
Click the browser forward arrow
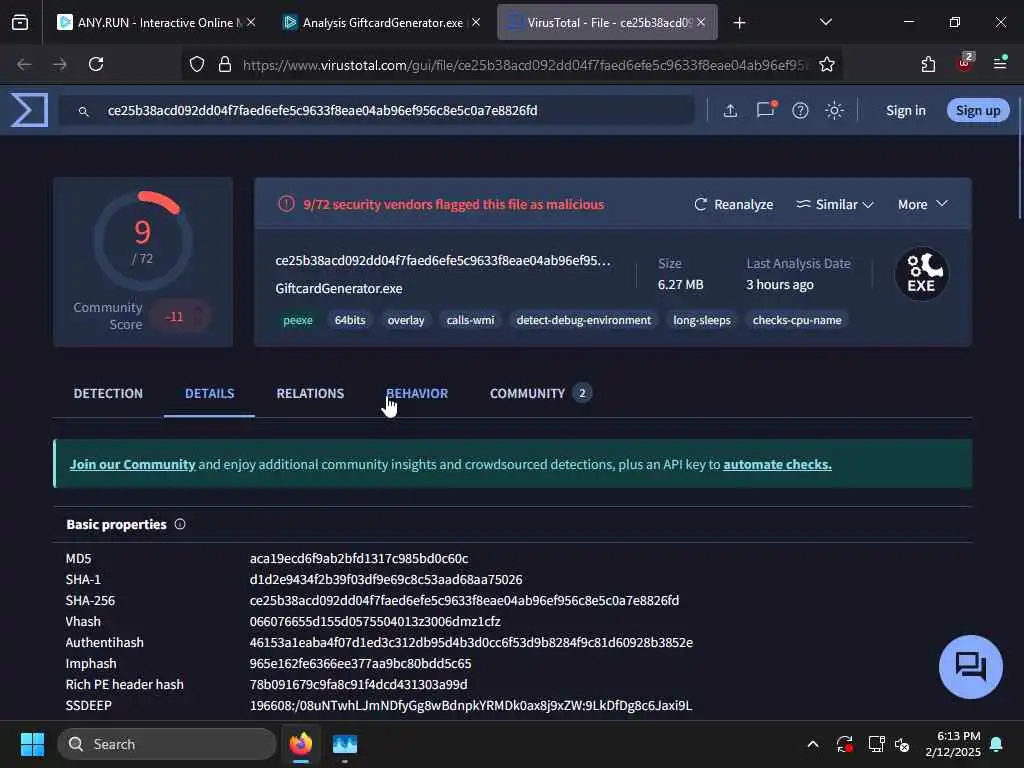tap(60, 64)
